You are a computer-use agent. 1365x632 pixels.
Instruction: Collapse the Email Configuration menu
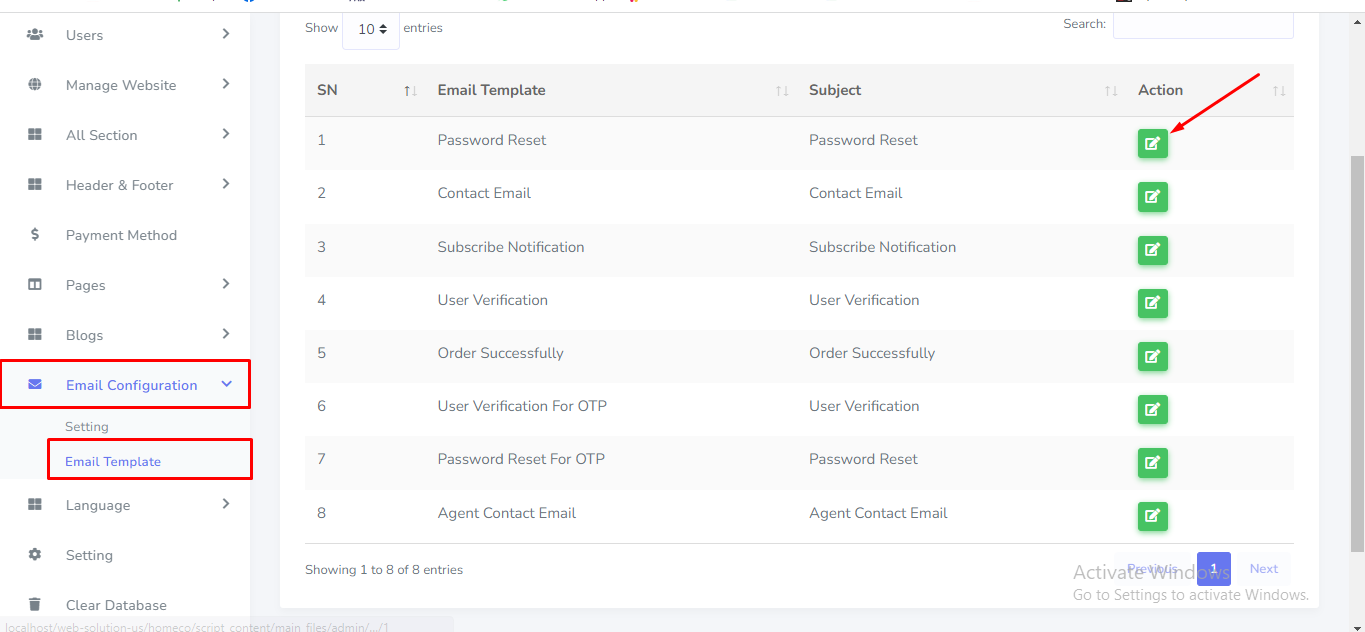[226, 385]
